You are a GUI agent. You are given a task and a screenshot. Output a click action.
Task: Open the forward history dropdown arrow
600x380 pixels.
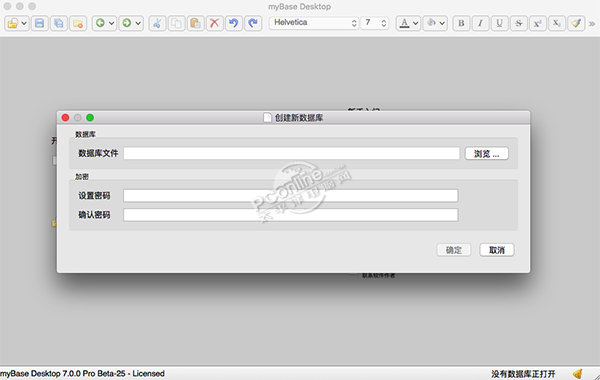click(x=138, y=23)
